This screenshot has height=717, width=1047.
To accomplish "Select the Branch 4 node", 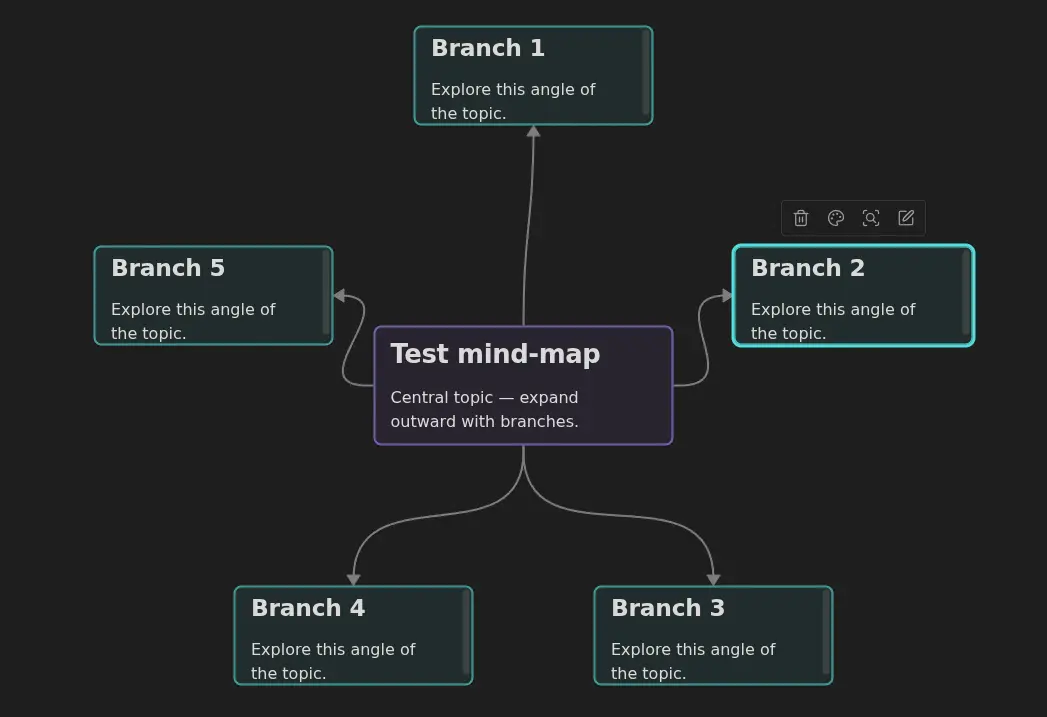I will pyautogui.click(x=353, y=635).
